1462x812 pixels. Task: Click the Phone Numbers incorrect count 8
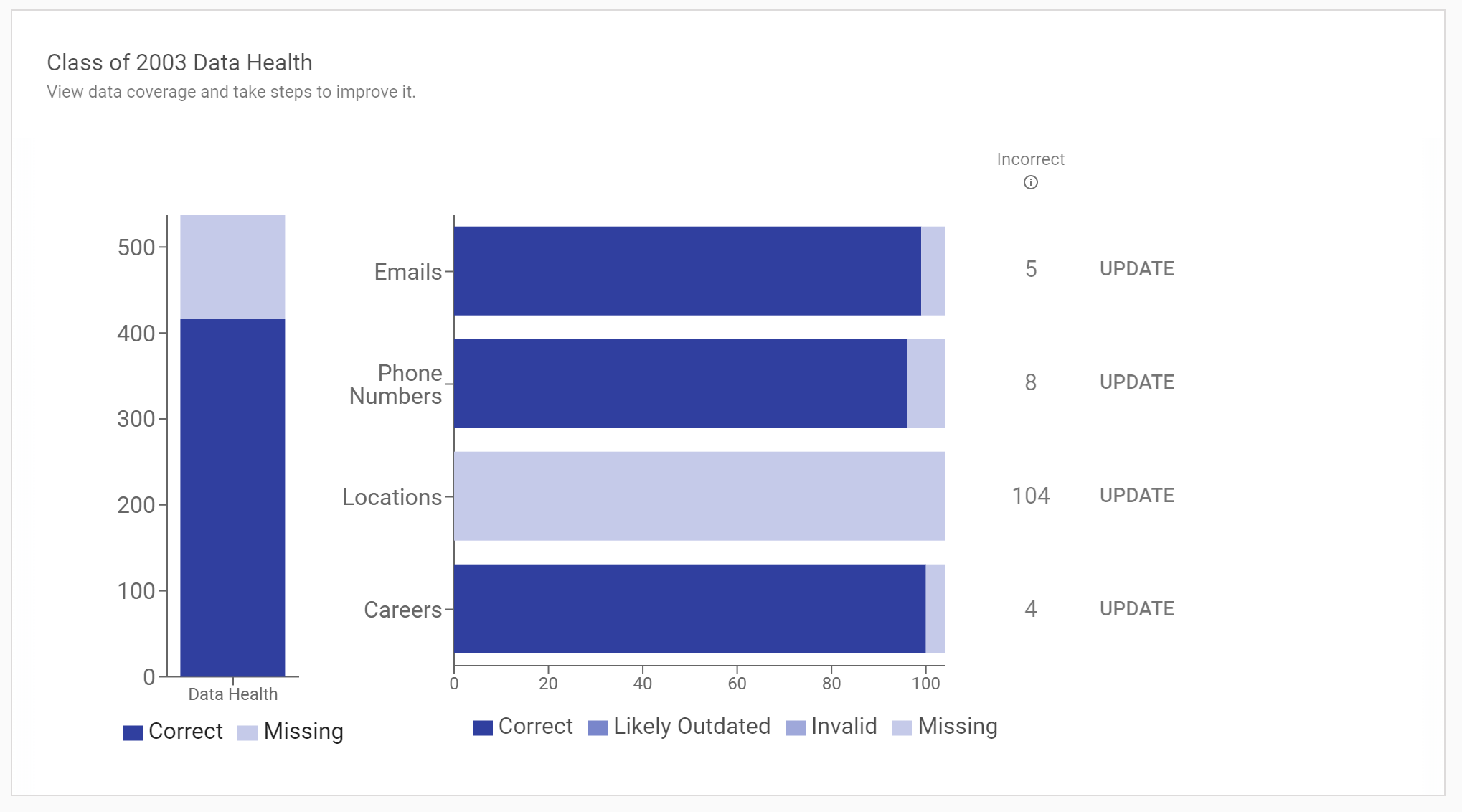pyautogui.click(x=1030, y=382)
